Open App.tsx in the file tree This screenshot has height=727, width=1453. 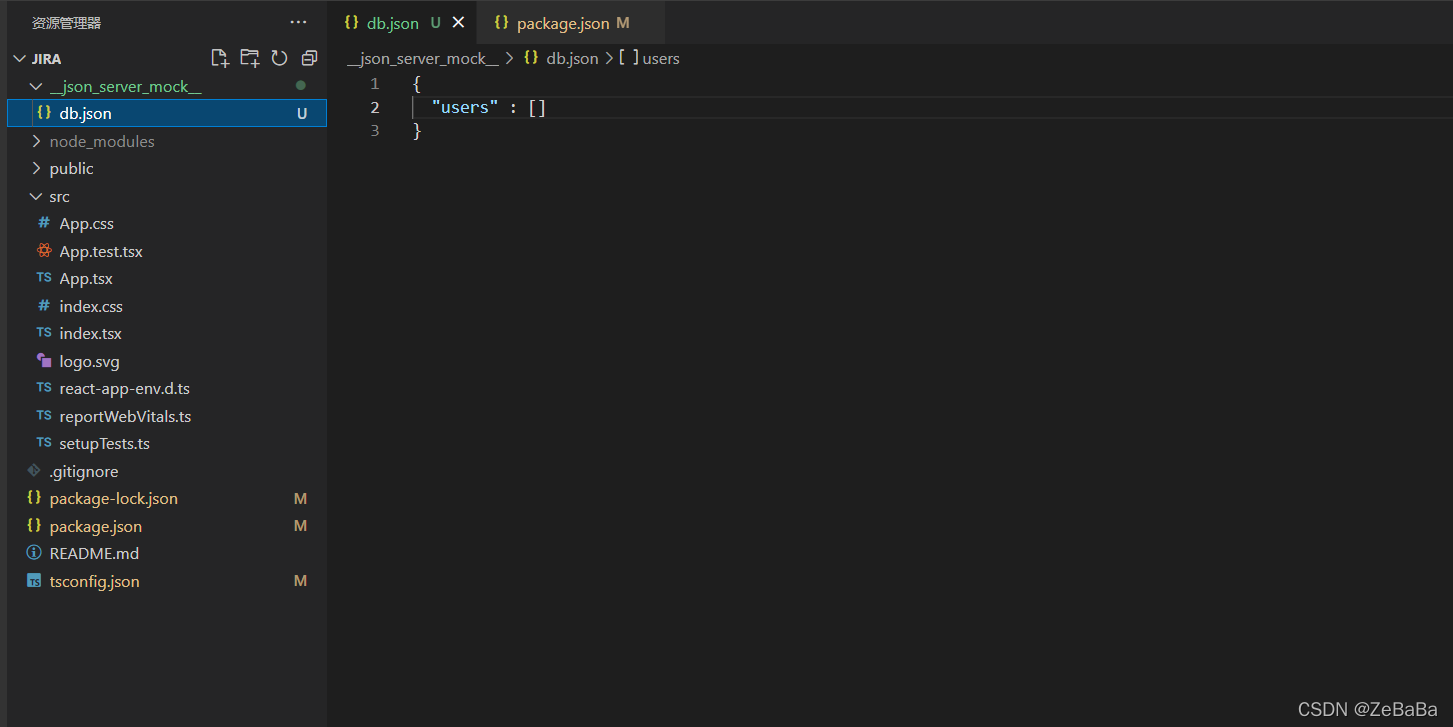(x=167, y=278)
